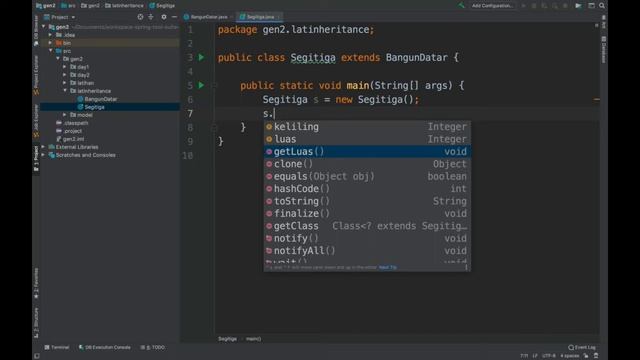Open the Add Configuration dropdown

[492, 6]
